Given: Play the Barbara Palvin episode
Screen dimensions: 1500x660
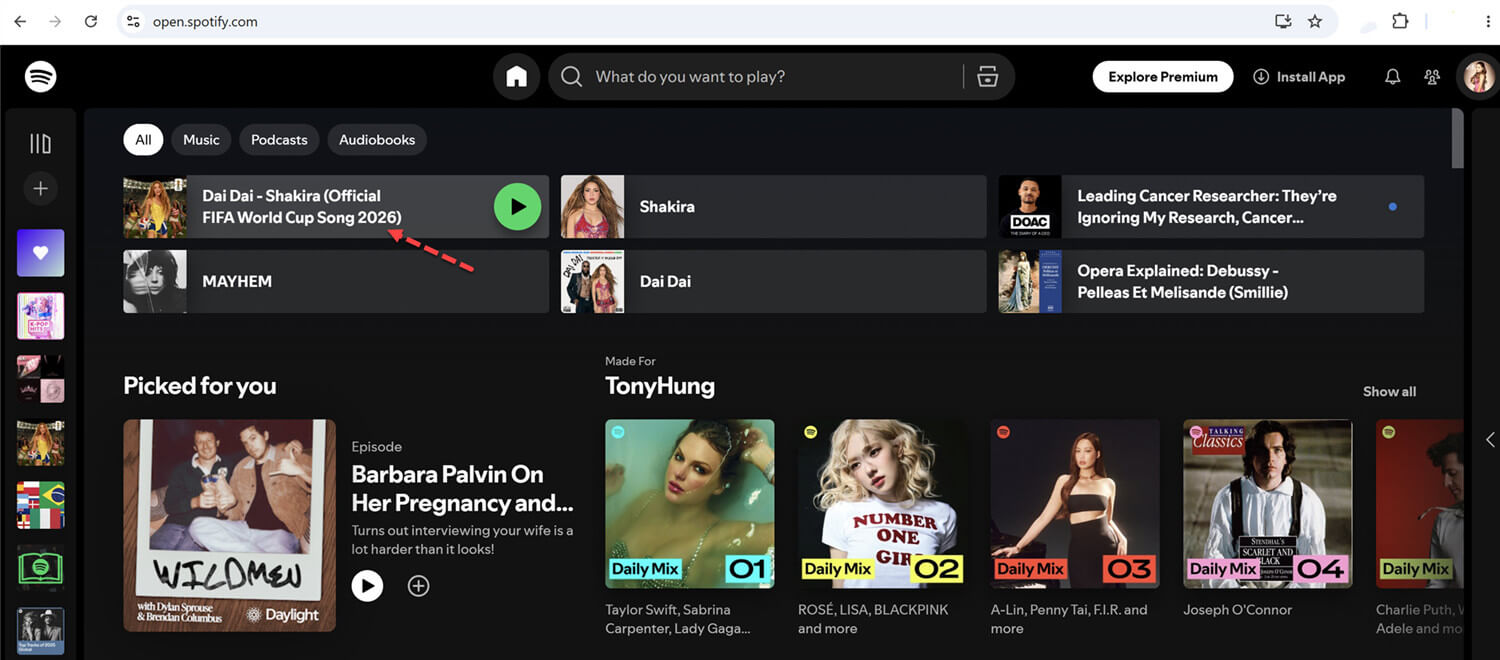Looking at the screenshot, I should tap(367, 586).
